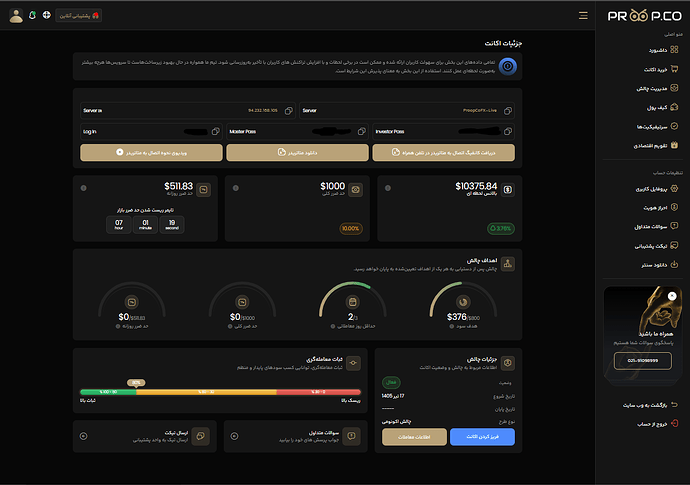
Task: Open Dashboard in the sidebar menu
Action: pos(664,50)
